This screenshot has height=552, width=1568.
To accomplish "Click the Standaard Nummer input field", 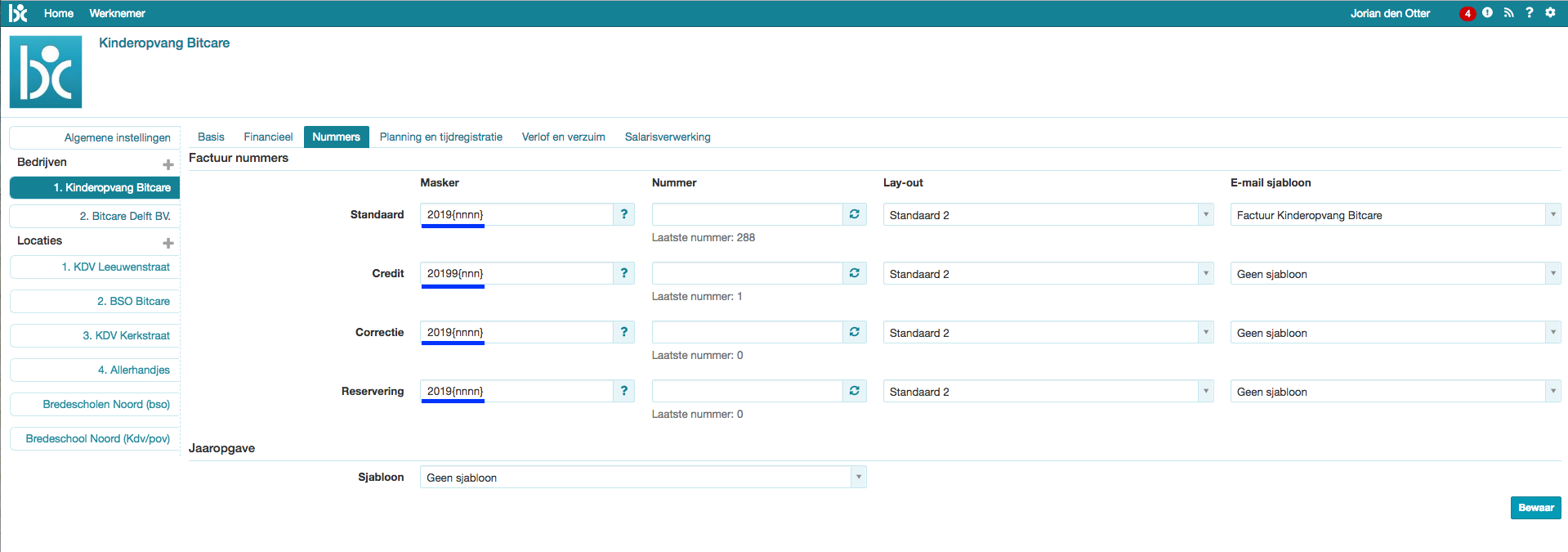I will (x=748, y=214).
